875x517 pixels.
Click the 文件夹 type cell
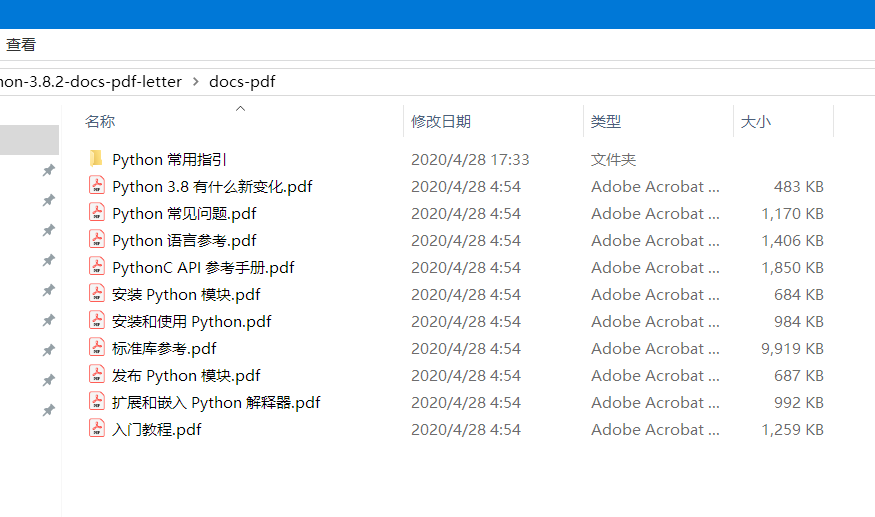[613, 160]
